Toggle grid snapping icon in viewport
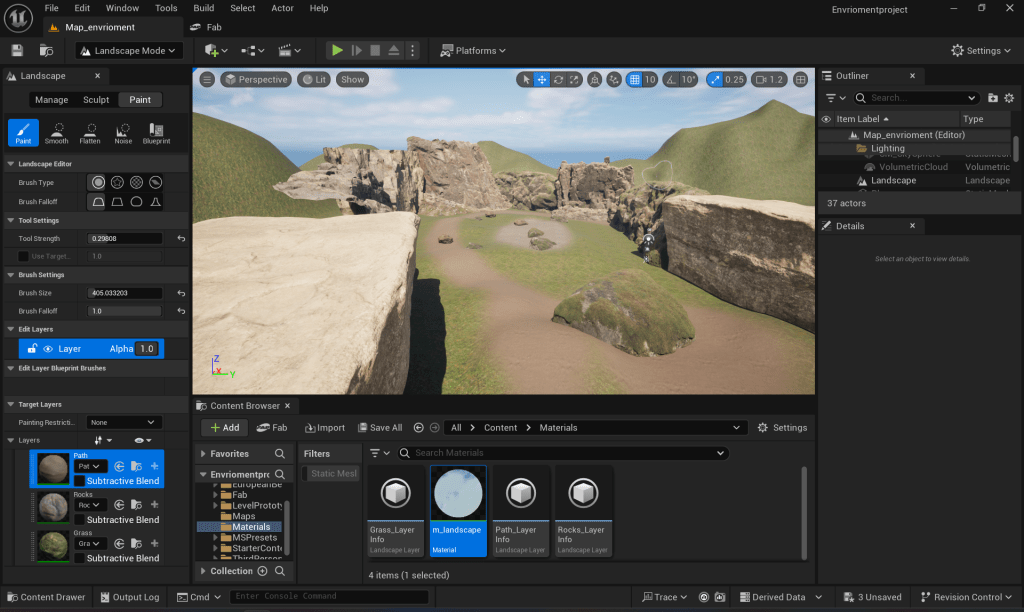Screen dimensions: 1024x612 click(634, 80)
